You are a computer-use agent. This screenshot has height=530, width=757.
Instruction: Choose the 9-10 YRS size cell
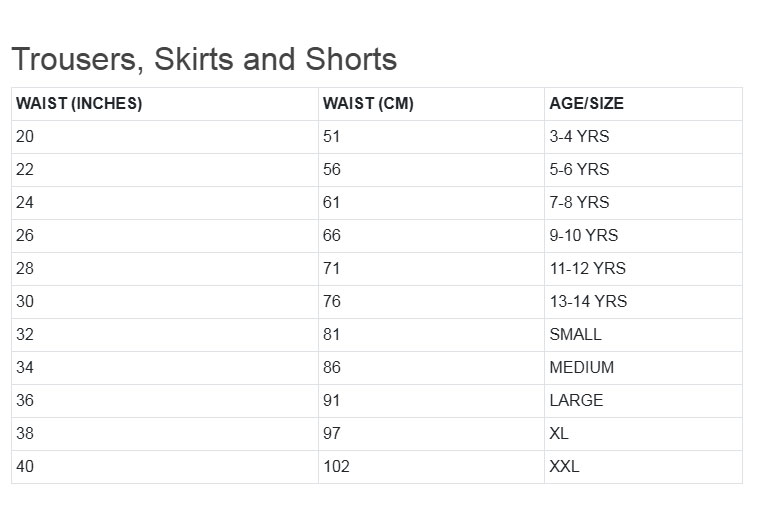pyautogui.click(x=584, y=235)
